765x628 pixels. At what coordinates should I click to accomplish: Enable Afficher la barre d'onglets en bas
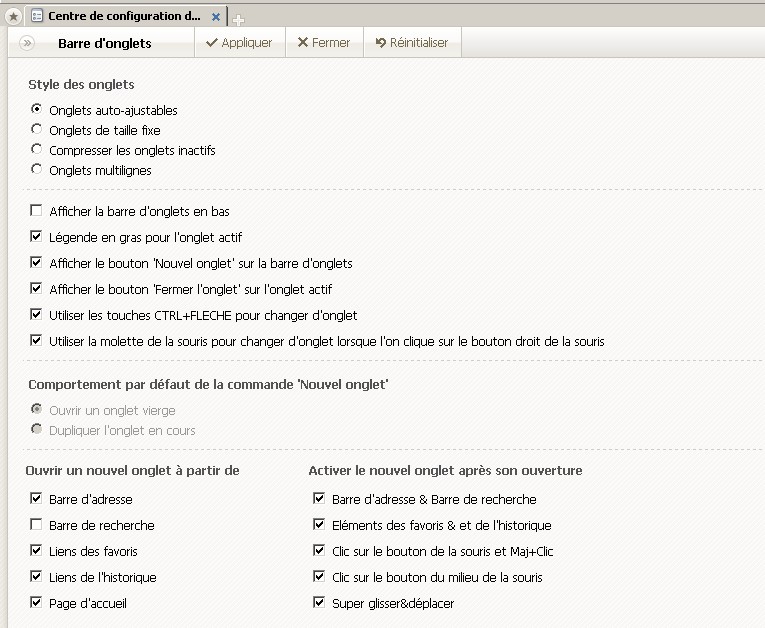36,210
